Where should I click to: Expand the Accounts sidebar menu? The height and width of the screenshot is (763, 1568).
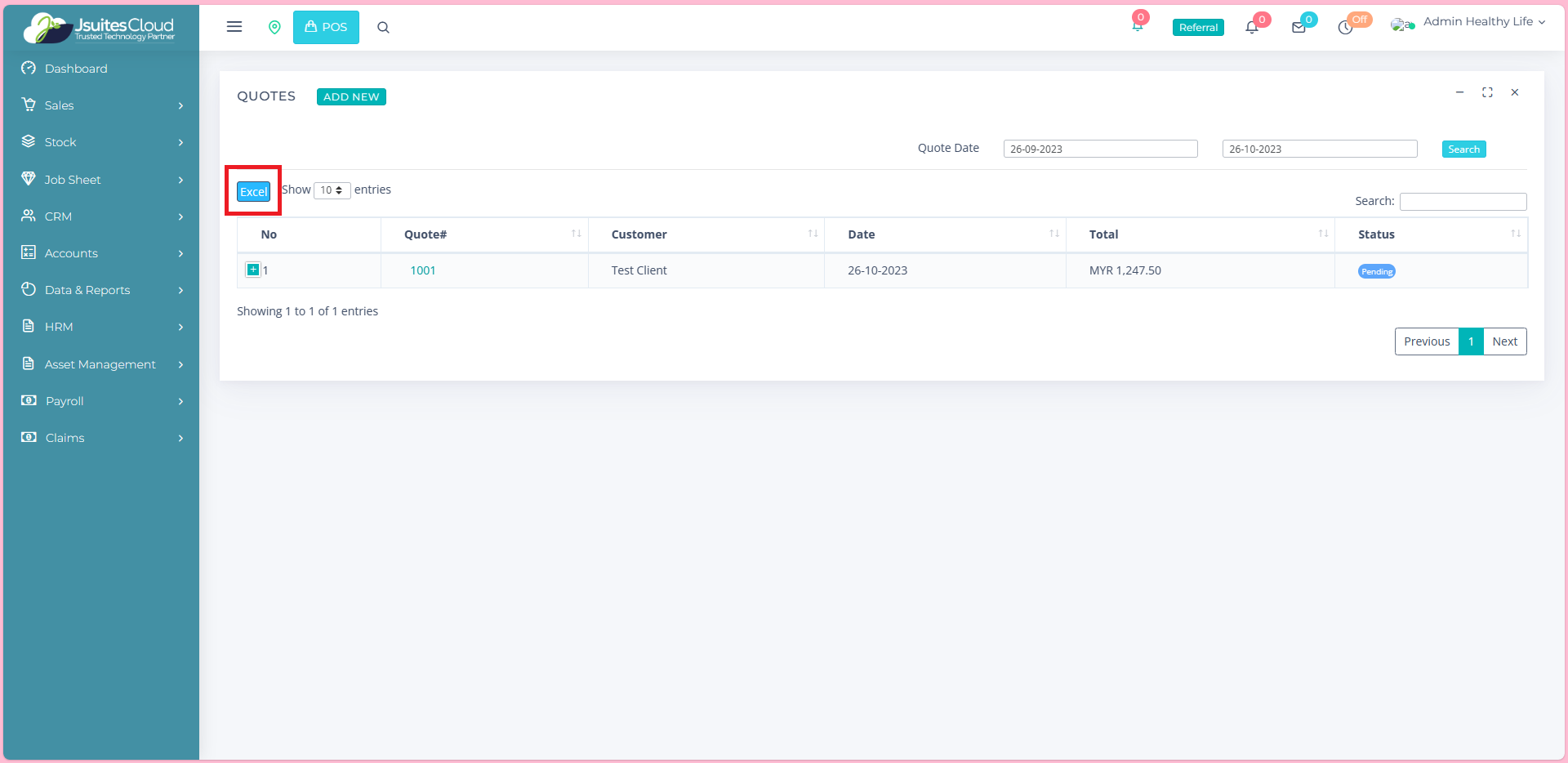coord(101,253)
